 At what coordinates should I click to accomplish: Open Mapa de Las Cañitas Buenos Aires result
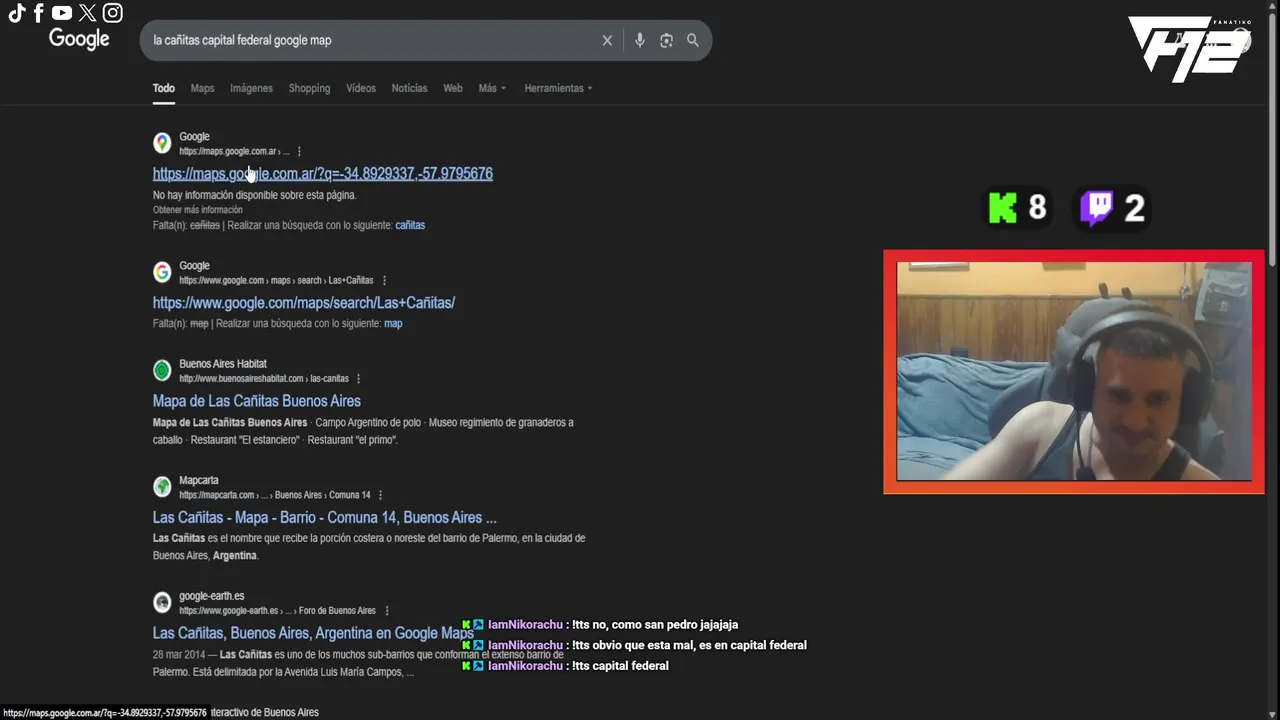257,401
